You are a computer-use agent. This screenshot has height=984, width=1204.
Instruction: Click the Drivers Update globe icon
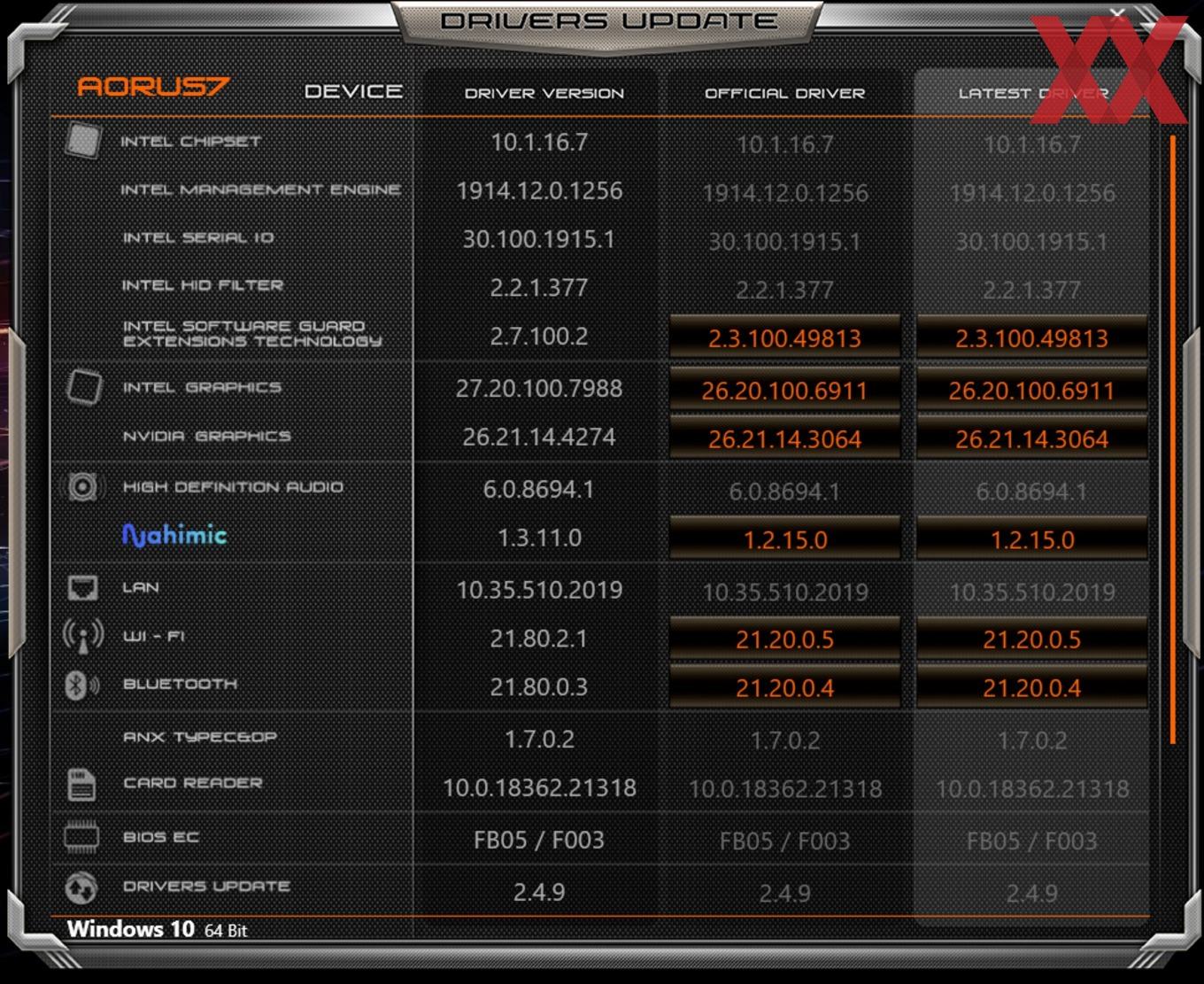[x=81, y=887]
